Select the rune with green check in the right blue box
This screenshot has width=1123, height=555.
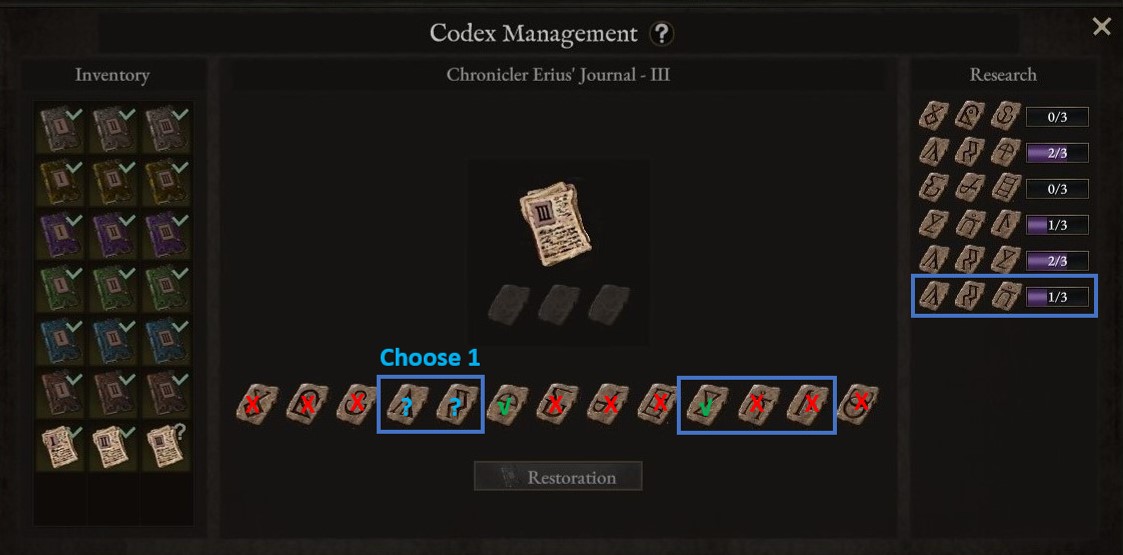tap(708, 404)
